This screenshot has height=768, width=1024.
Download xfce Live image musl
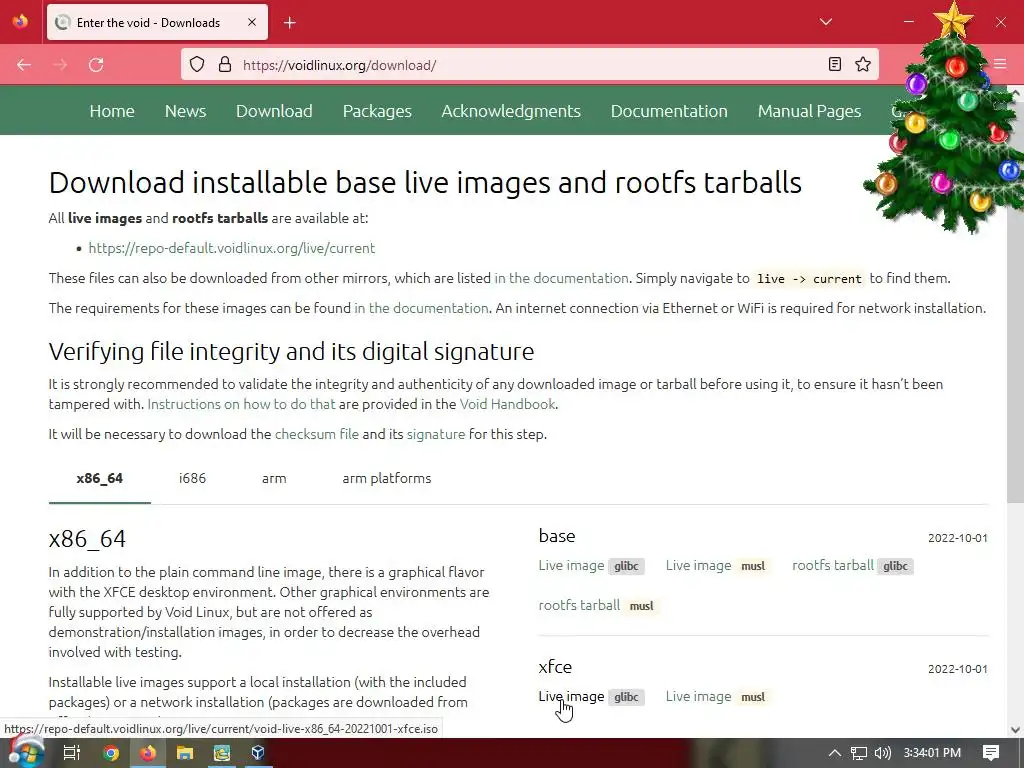[718, 697]
